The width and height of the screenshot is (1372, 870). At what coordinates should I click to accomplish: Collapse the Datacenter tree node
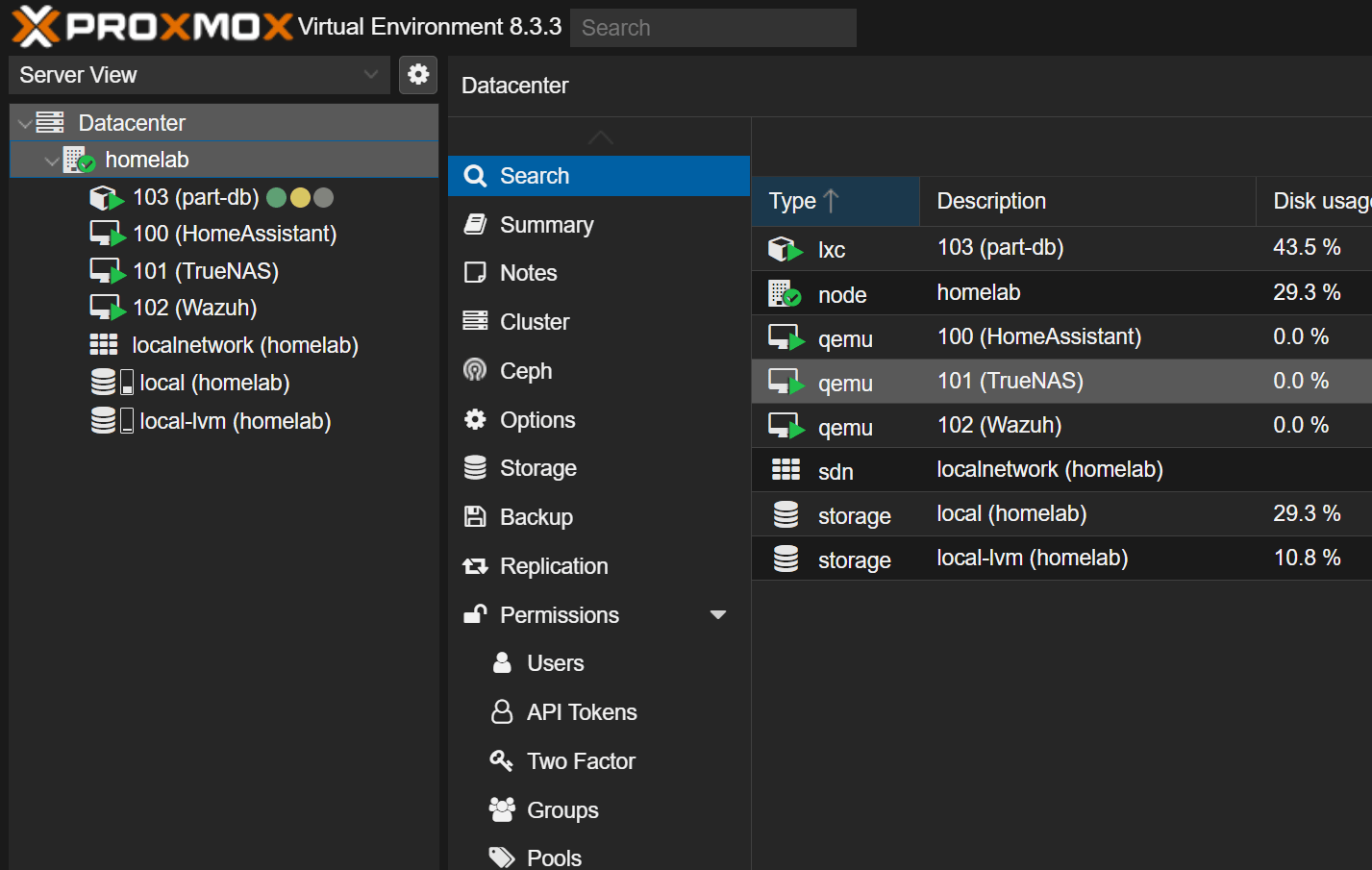(25, 124)
